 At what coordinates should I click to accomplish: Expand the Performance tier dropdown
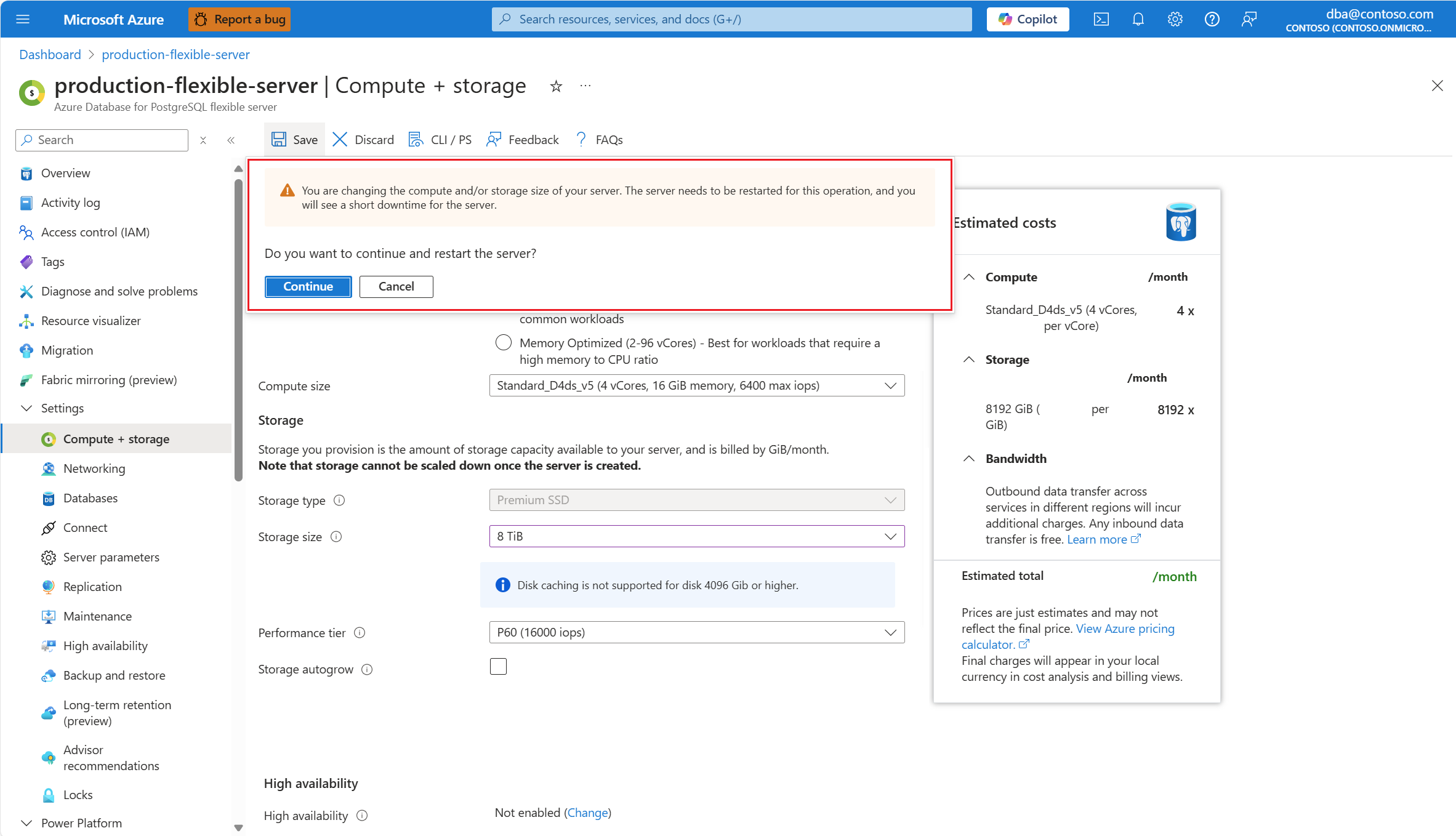[696, 632]
